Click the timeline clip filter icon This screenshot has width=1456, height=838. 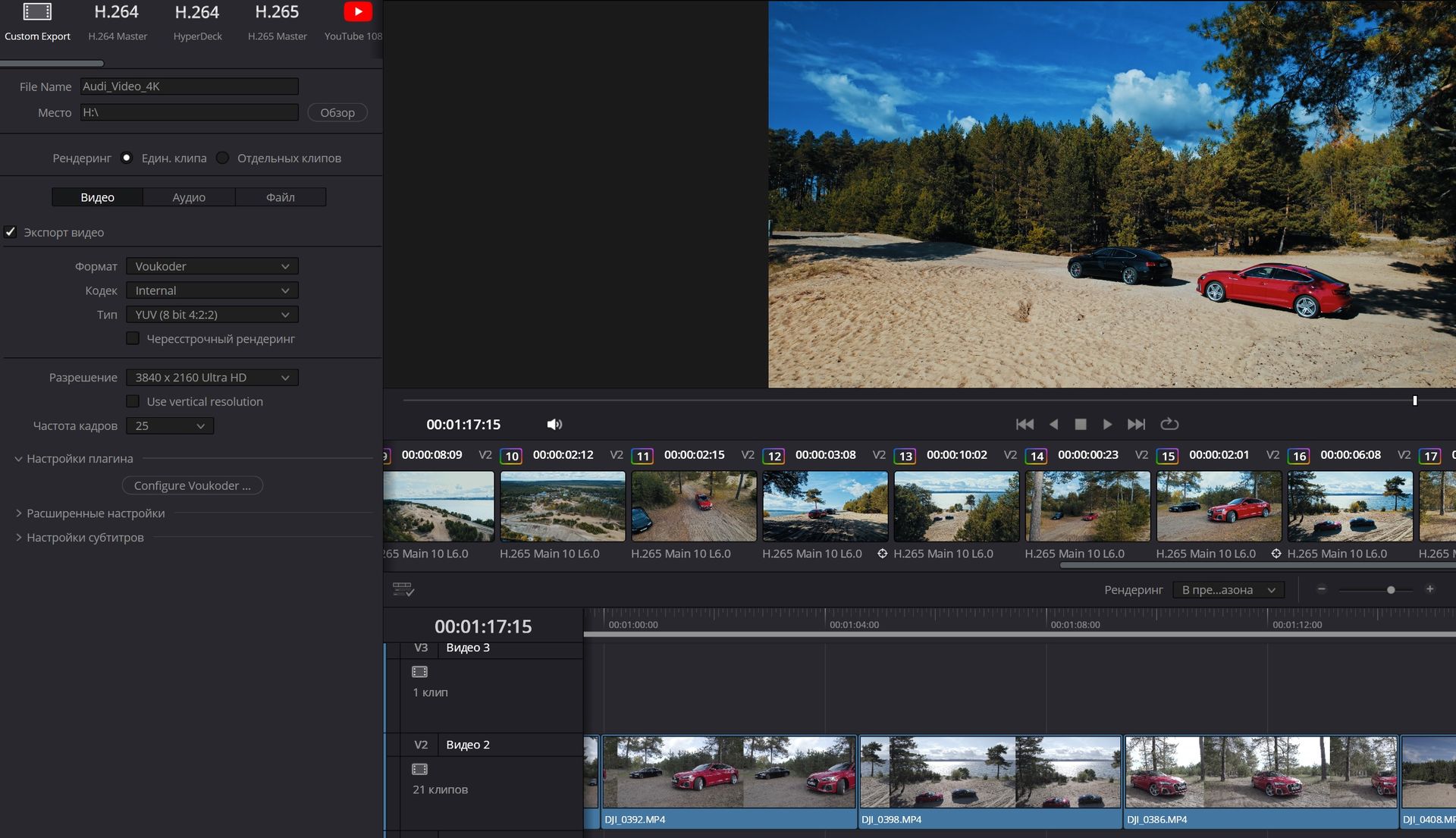[403, 589]
